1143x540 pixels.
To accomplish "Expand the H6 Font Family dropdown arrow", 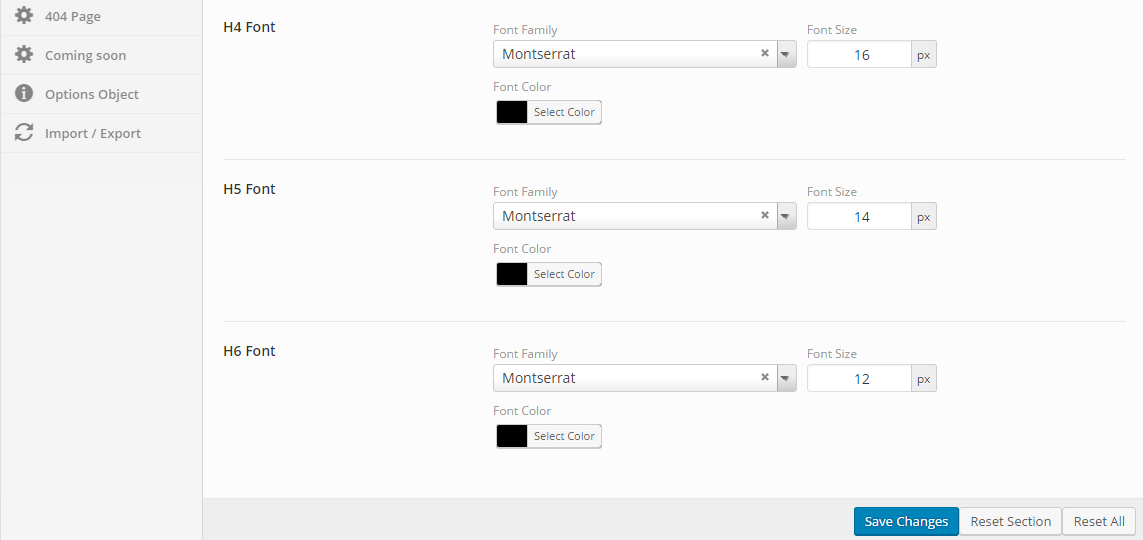I will tap(786, 377).
